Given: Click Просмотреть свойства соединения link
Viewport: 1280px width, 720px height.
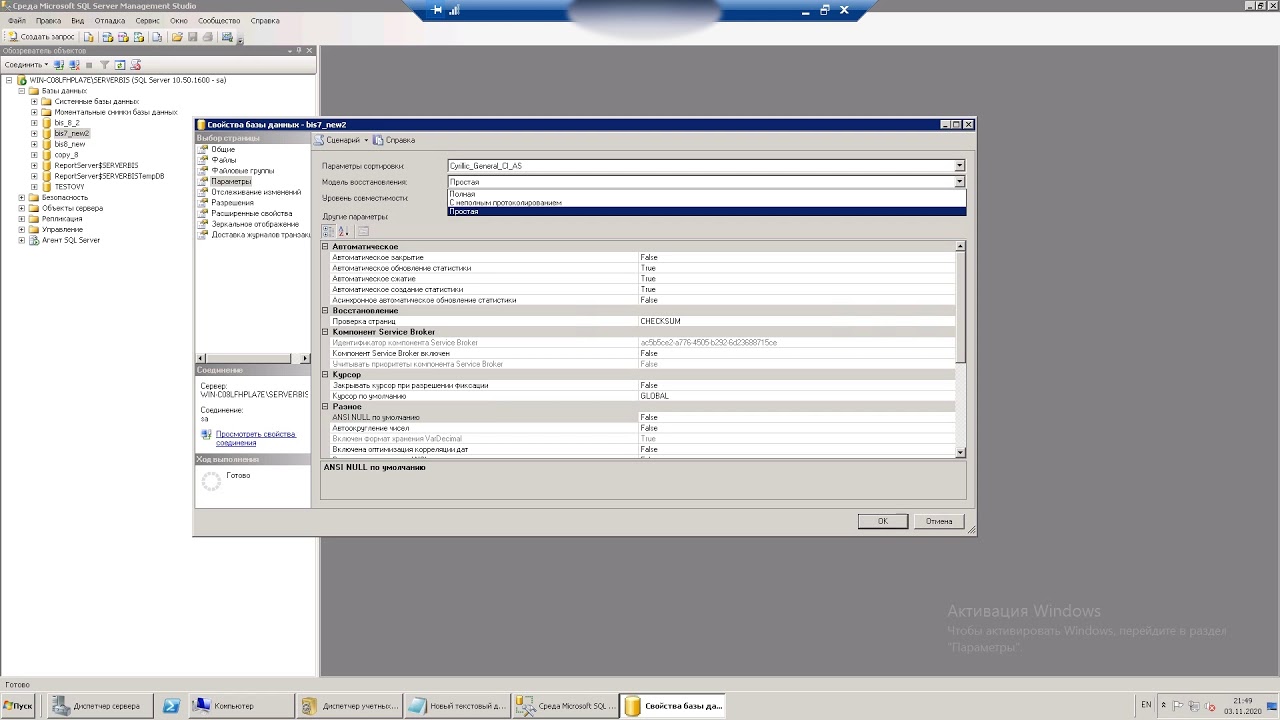Looking at the screenshot, I should [256, 438].
